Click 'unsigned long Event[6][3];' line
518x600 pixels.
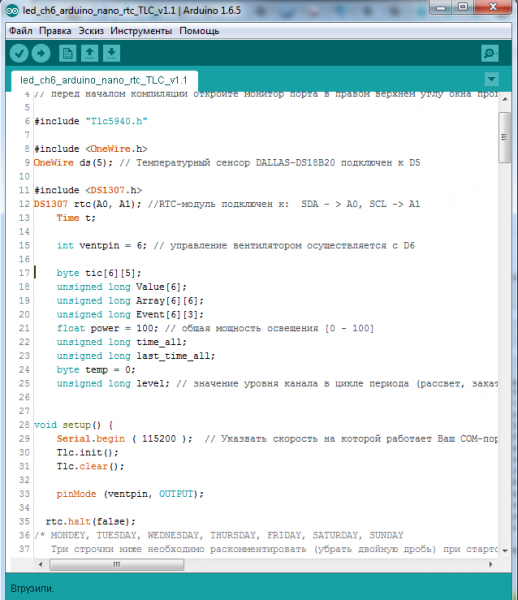coord(130,314)
